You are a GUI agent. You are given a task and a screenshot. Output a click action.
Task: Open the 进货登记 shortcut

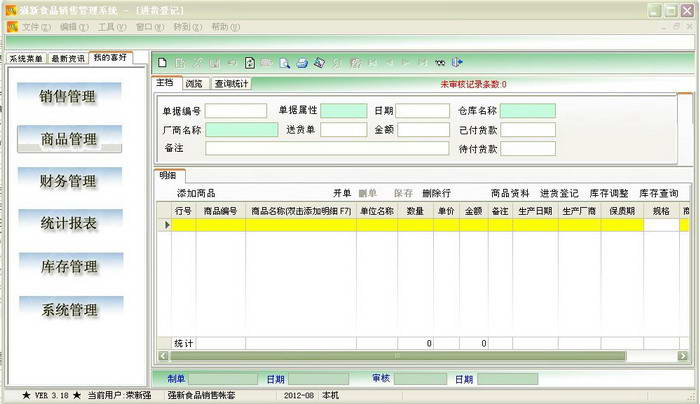click(x=559, y=193)
